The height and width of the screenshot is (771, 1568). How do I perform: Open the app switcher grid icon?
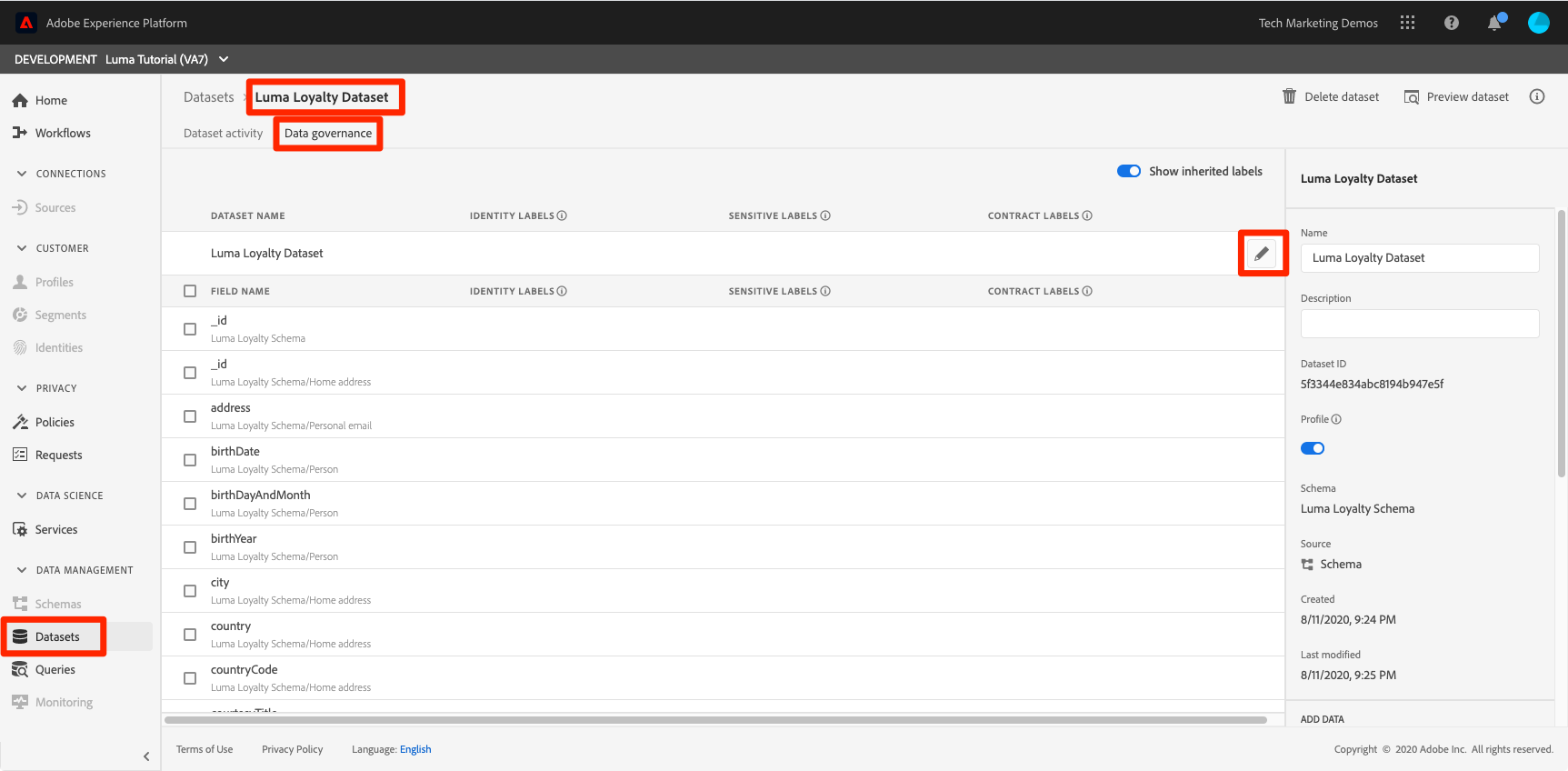click(x=1407, y=23)
